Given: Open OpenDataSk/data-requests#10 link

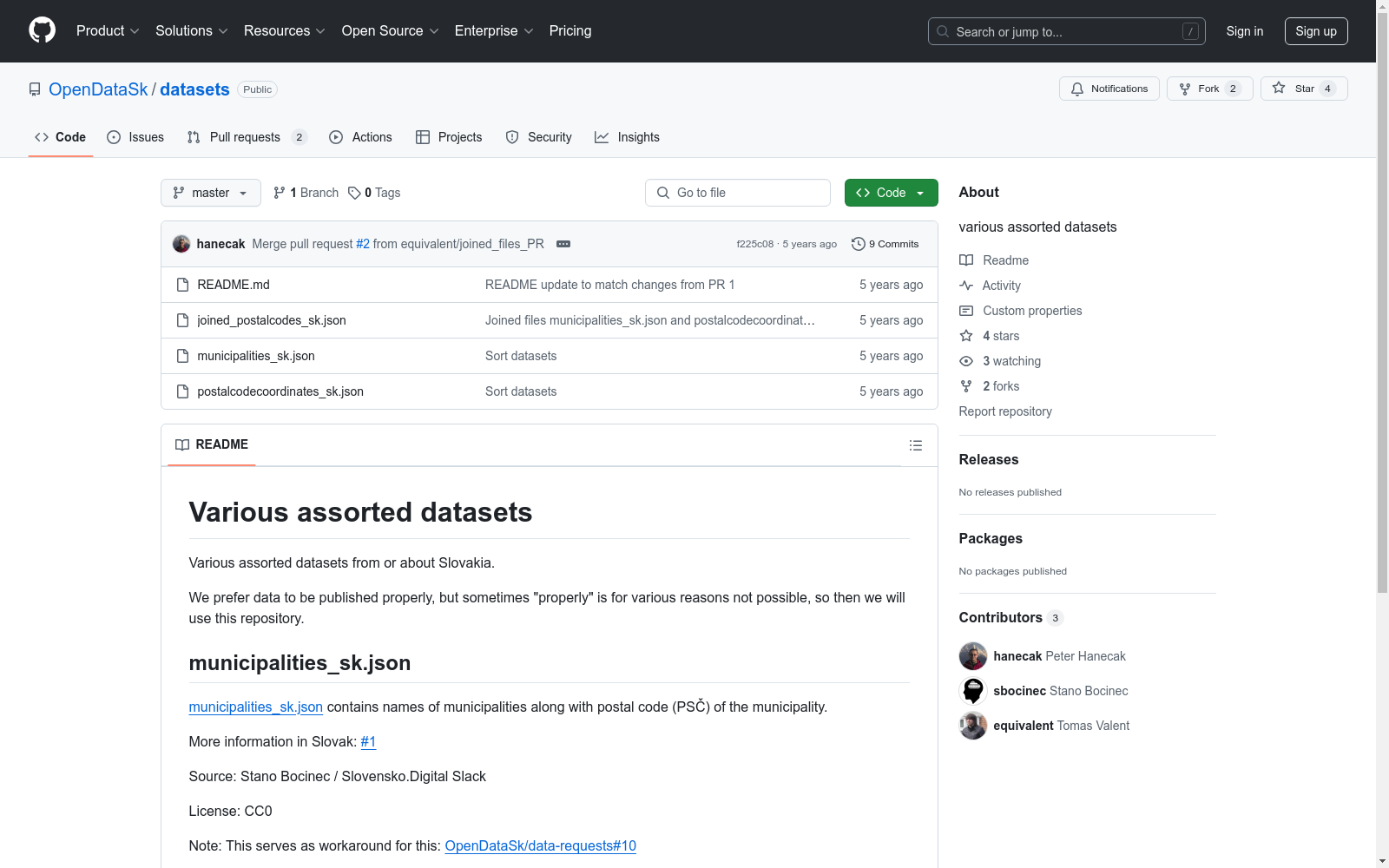Looking at the screenshot, I should coord(541,846).
